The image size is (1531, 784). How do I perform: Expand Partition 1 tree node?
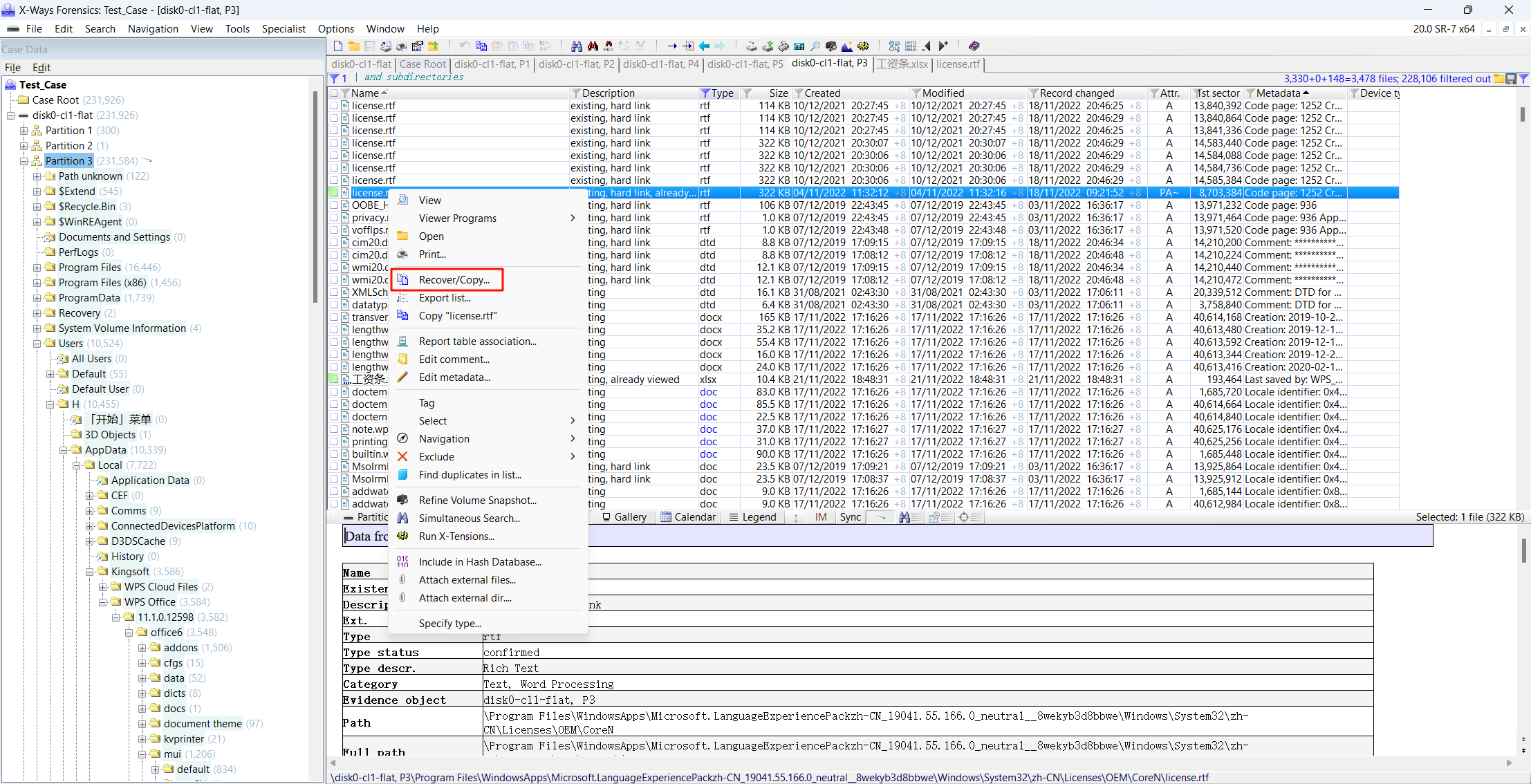click(24, 131)
